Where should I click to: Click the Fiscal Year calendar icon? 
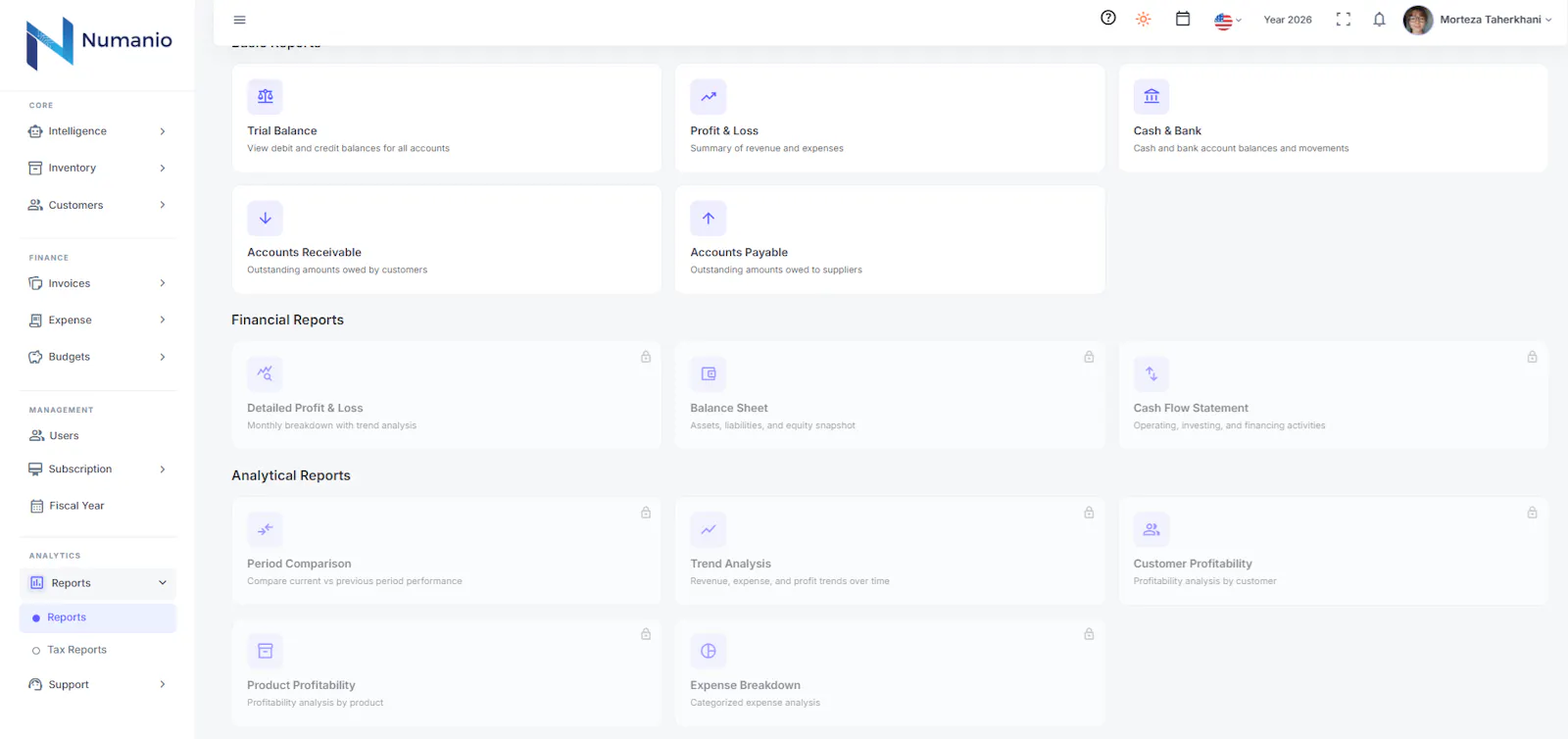[x=37, y=506]
